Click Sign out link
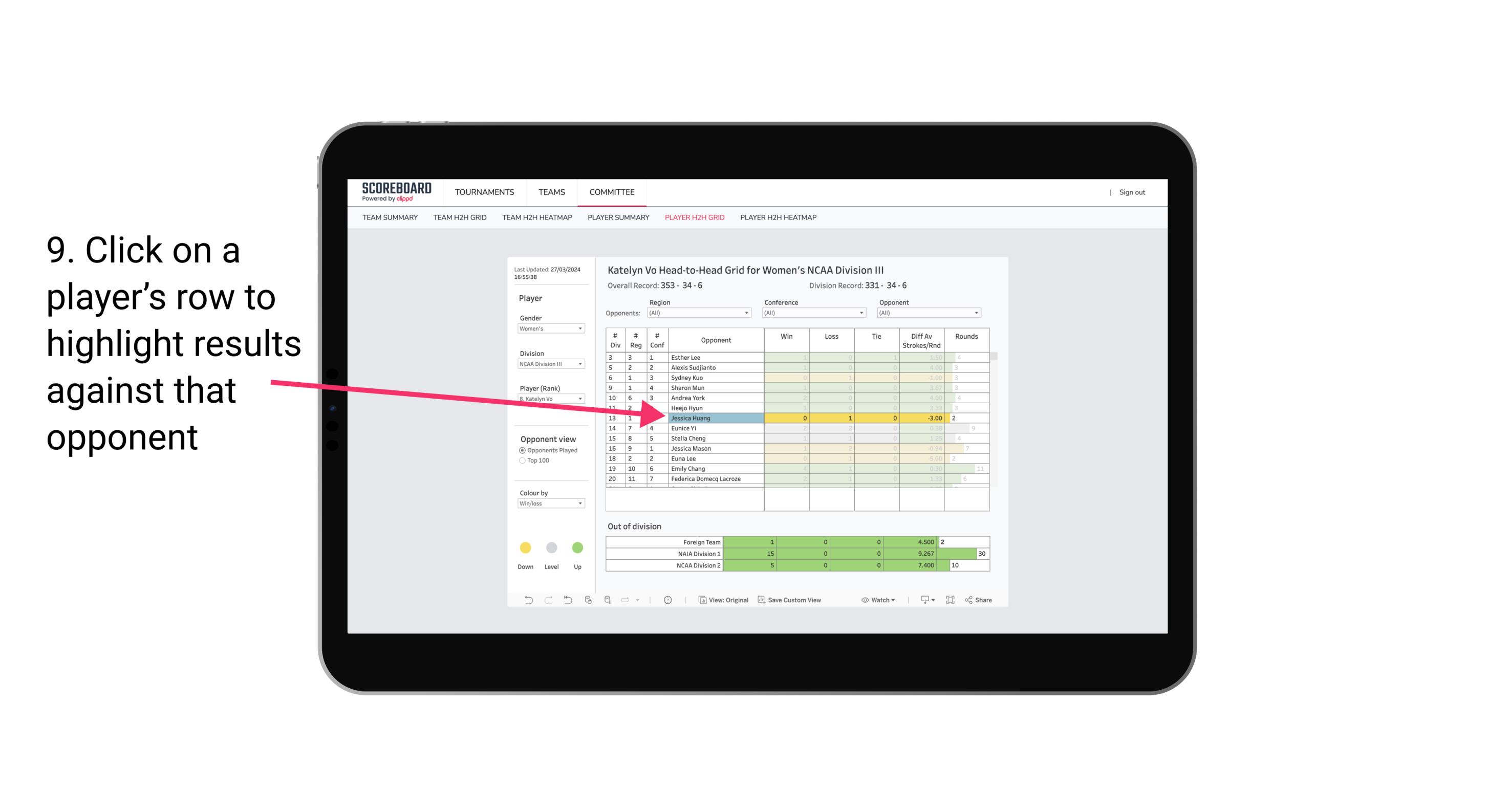Image resolution: width=1510 pixels, height=812 pixels. tap(1130, 193)
